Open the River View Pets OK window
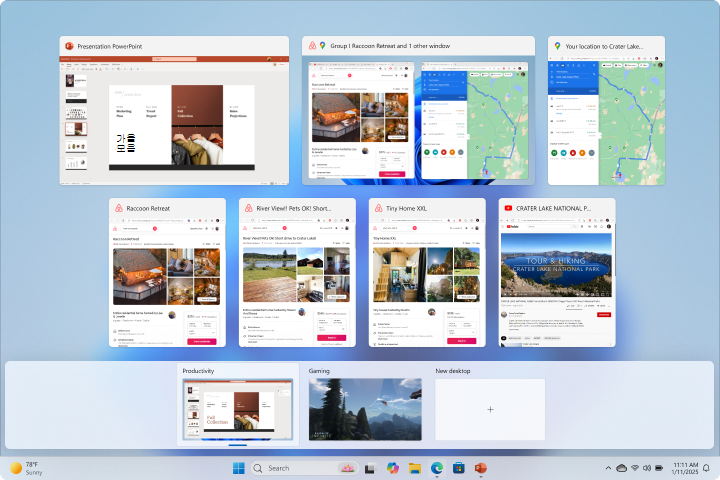The height and width of the screenshot is (480, 720). 297,272
